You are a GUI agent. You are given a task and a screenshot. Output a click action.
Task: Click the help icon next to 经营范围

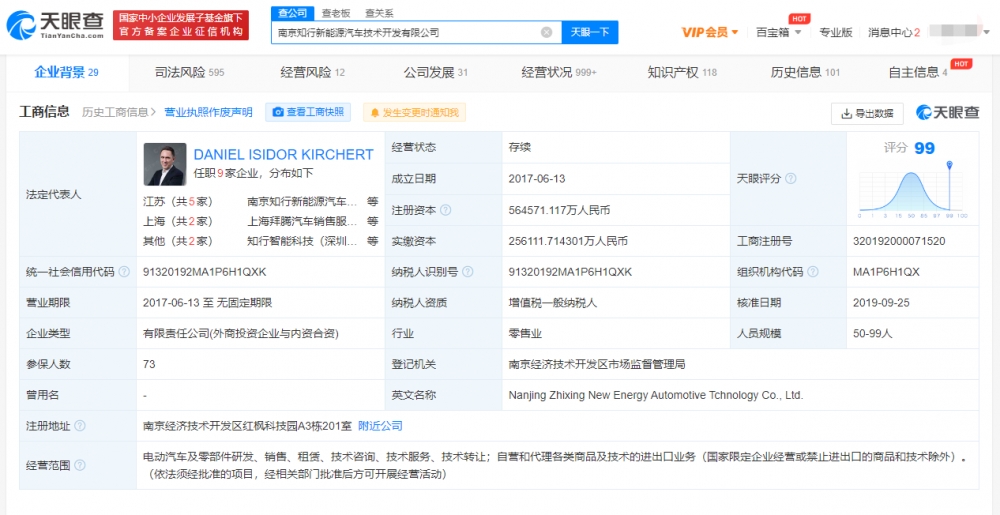point(80,465)
